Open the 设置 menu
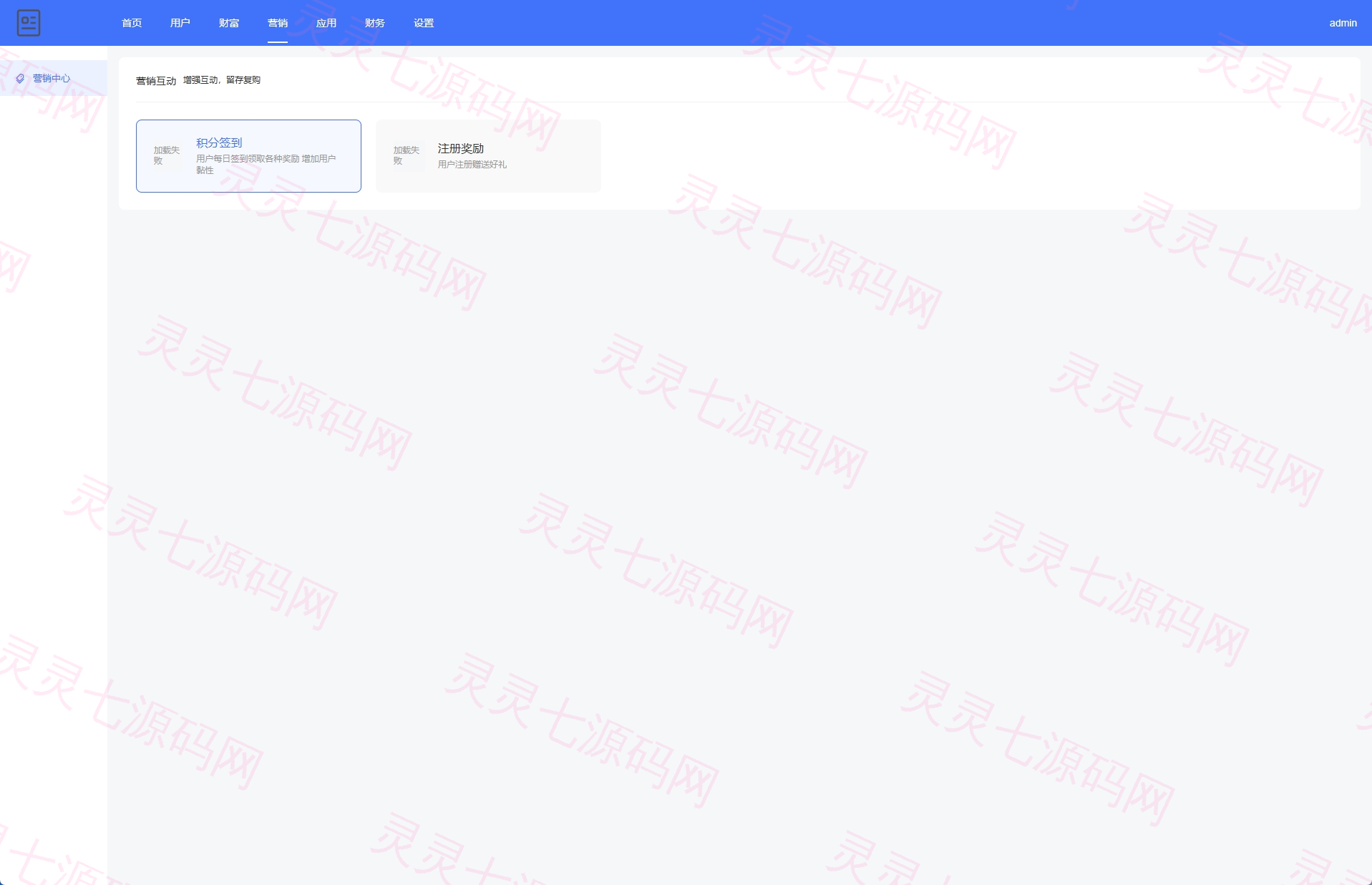The width and height of the screenshot is (1372, 885). [424, 23]
